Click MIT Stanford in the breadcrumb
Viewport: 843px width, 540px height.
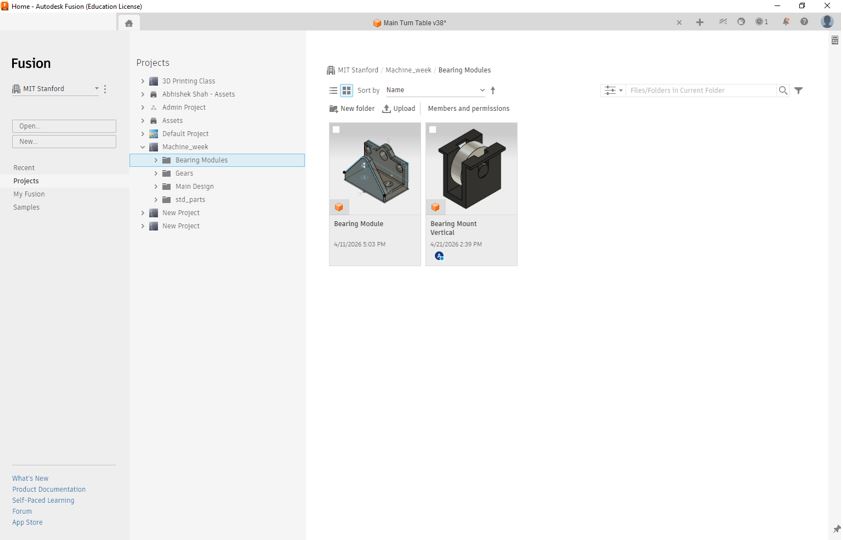point(358,70)
